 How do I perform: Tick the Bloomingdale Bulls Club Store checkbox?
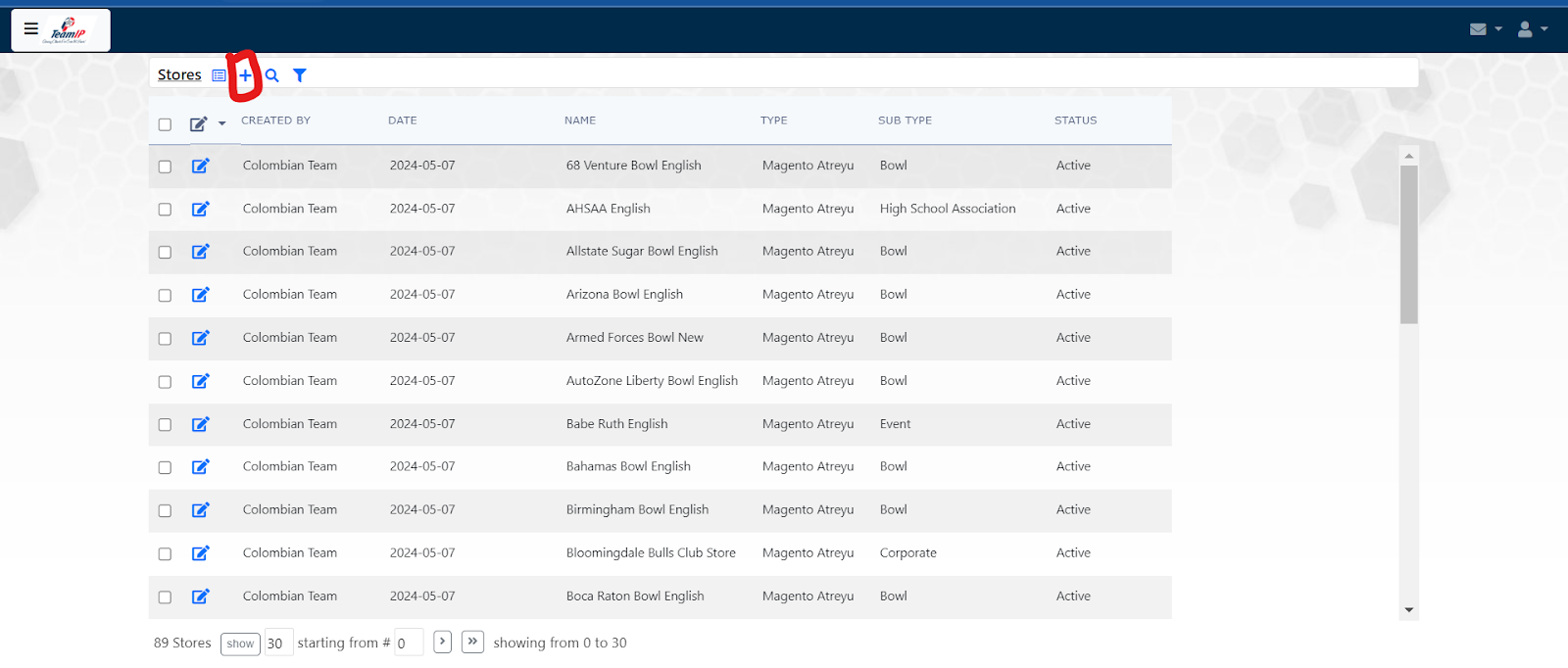point(165,554)
